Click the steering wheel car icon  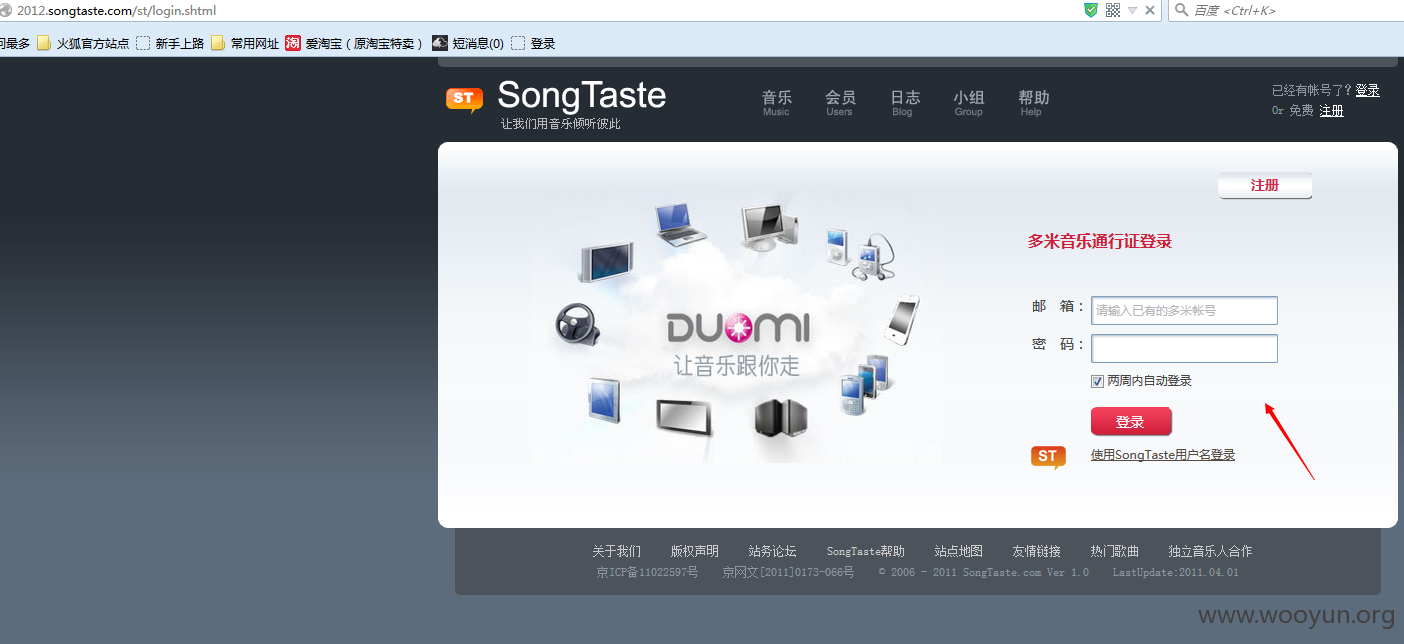577,327
